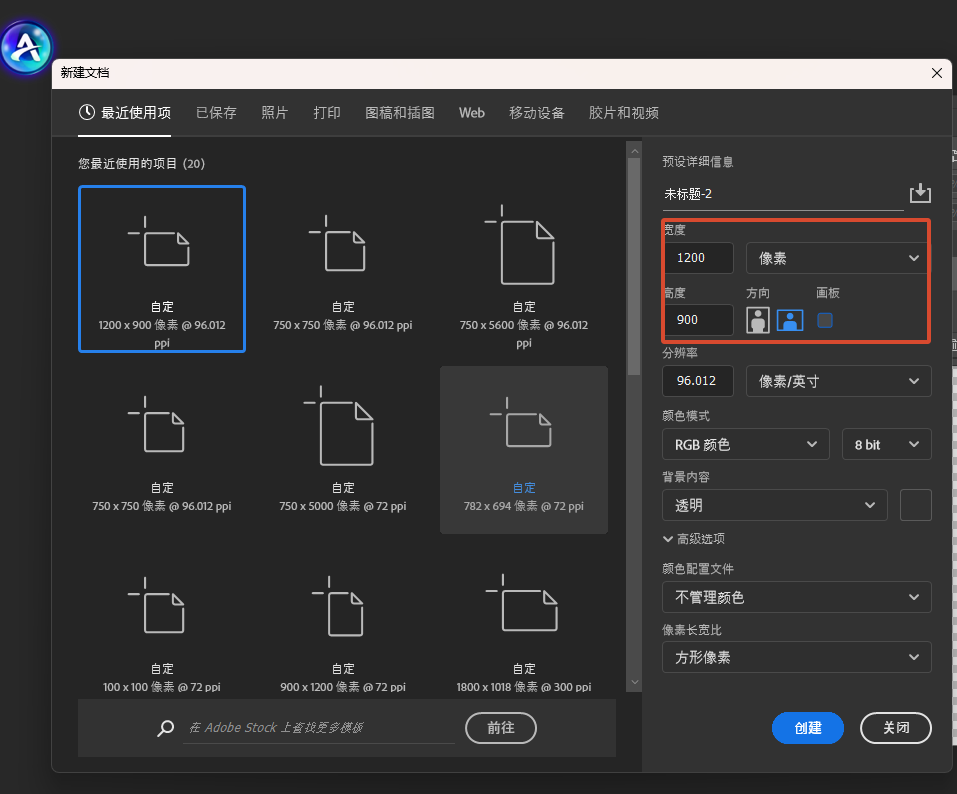This screenshot has width=957, height=794.
Task: Click the 宽度 input field showing 1200
Action: pos(699,258)
